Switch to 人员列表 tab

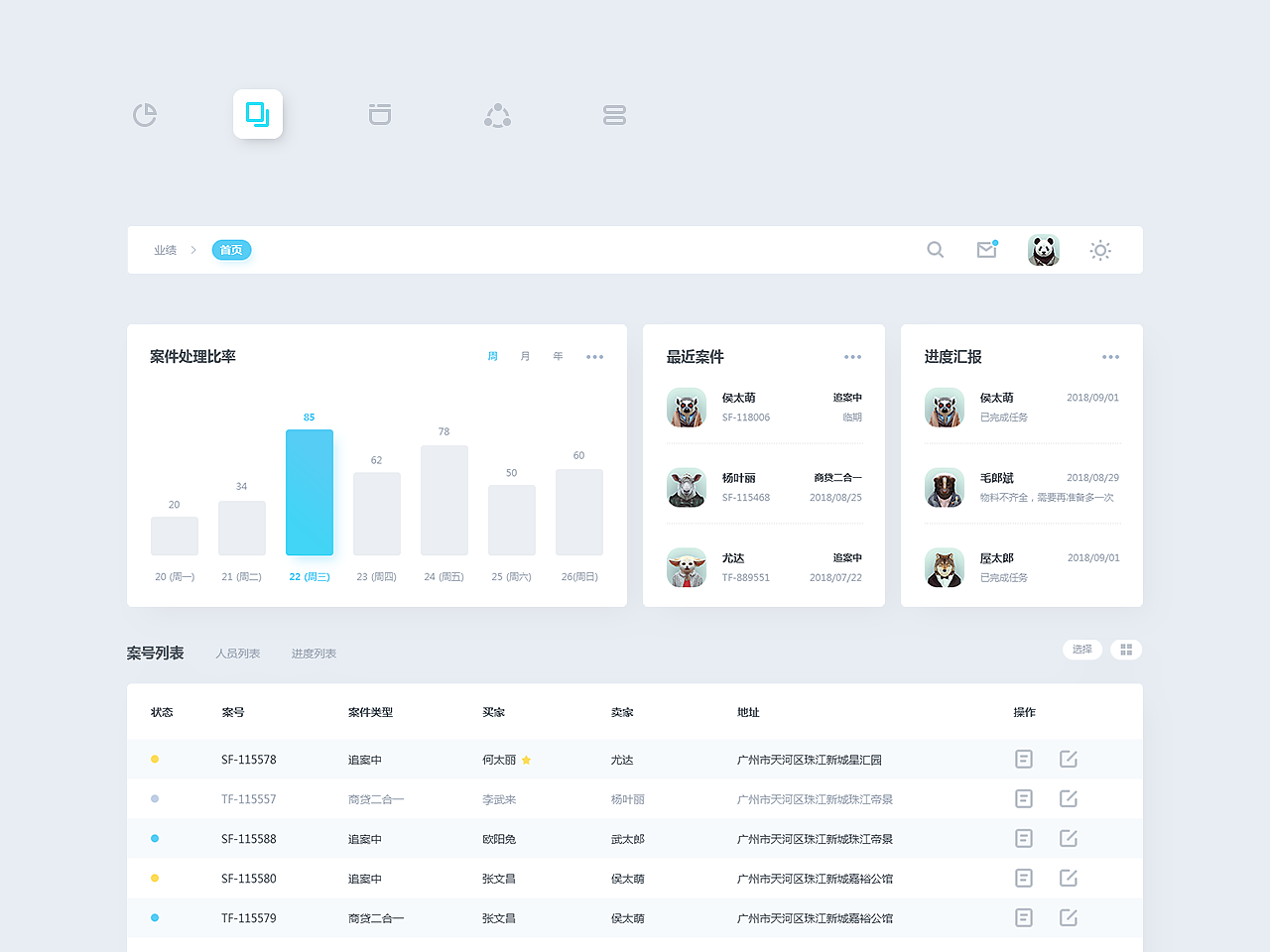click(238, 654)
